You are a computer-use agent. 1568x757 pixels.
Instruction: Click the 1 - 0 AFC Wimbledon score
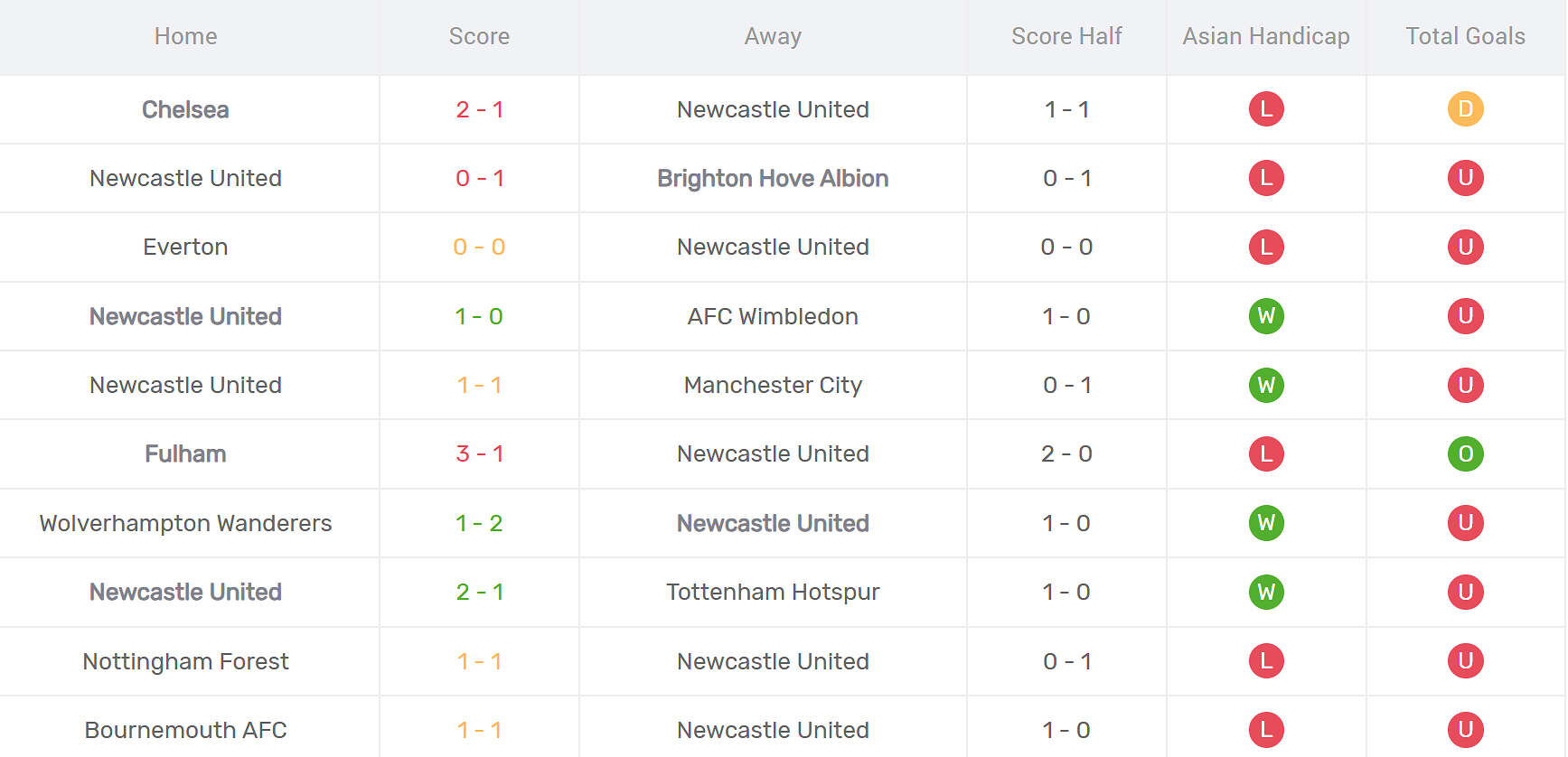(x=479, y=316)
